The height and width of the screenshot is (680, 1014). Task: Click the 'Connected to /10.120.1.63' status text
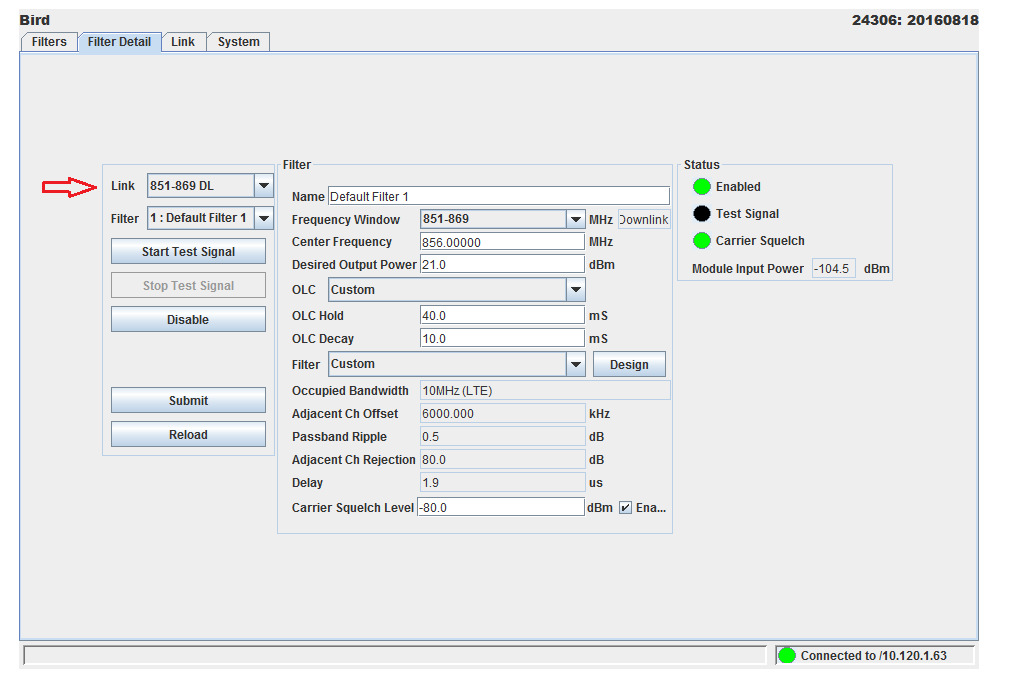coord(874,655)
